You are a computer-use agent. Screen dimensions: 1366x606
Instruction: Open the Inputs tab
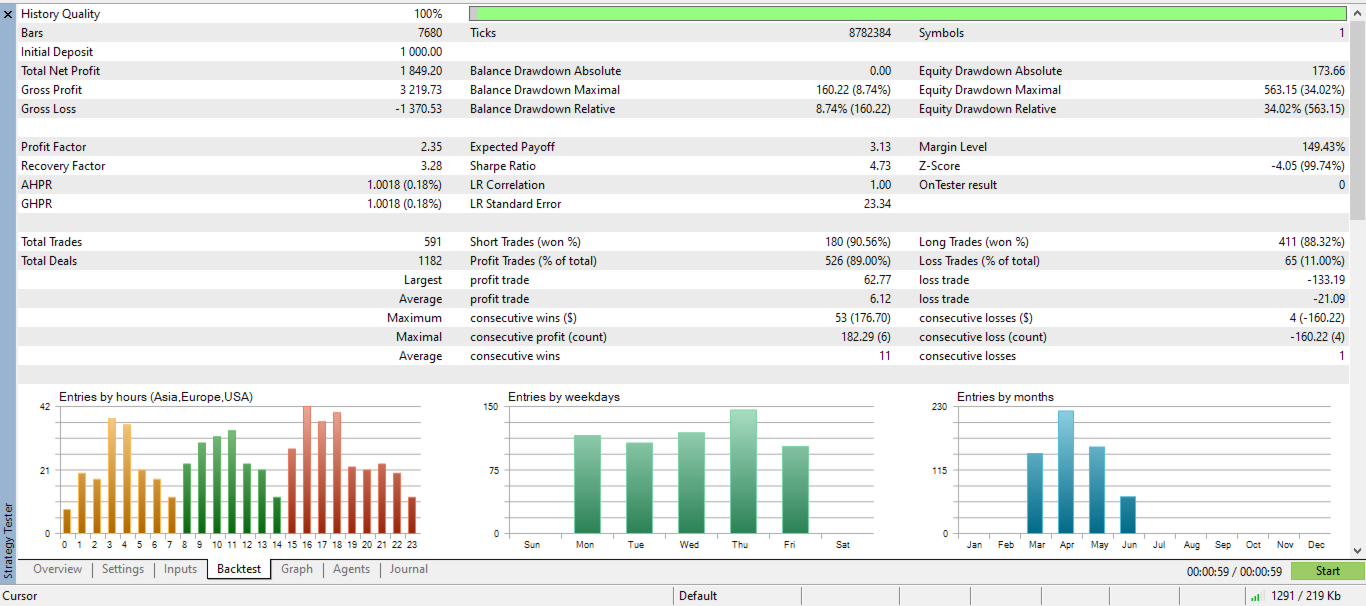click(180, 569)
